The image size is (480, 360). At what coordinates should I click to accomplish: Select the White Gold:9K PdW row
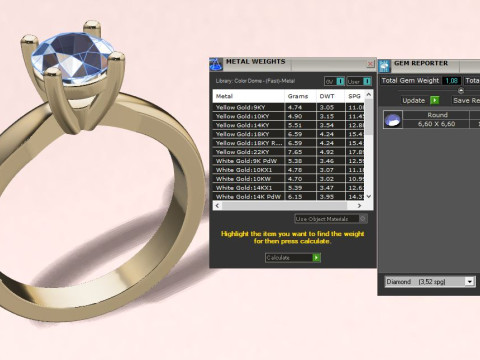click(289, 161)
